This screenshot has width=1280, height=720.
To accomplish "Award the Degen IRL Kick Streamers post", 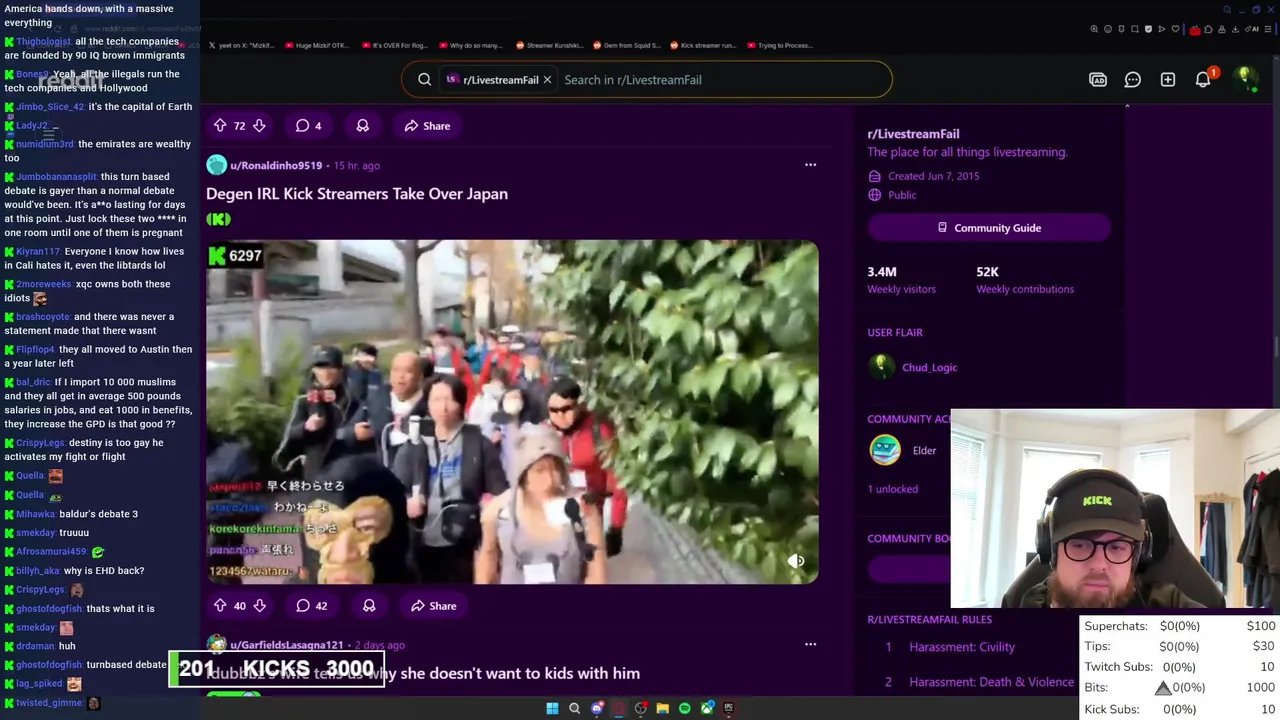I will point(369,606).
